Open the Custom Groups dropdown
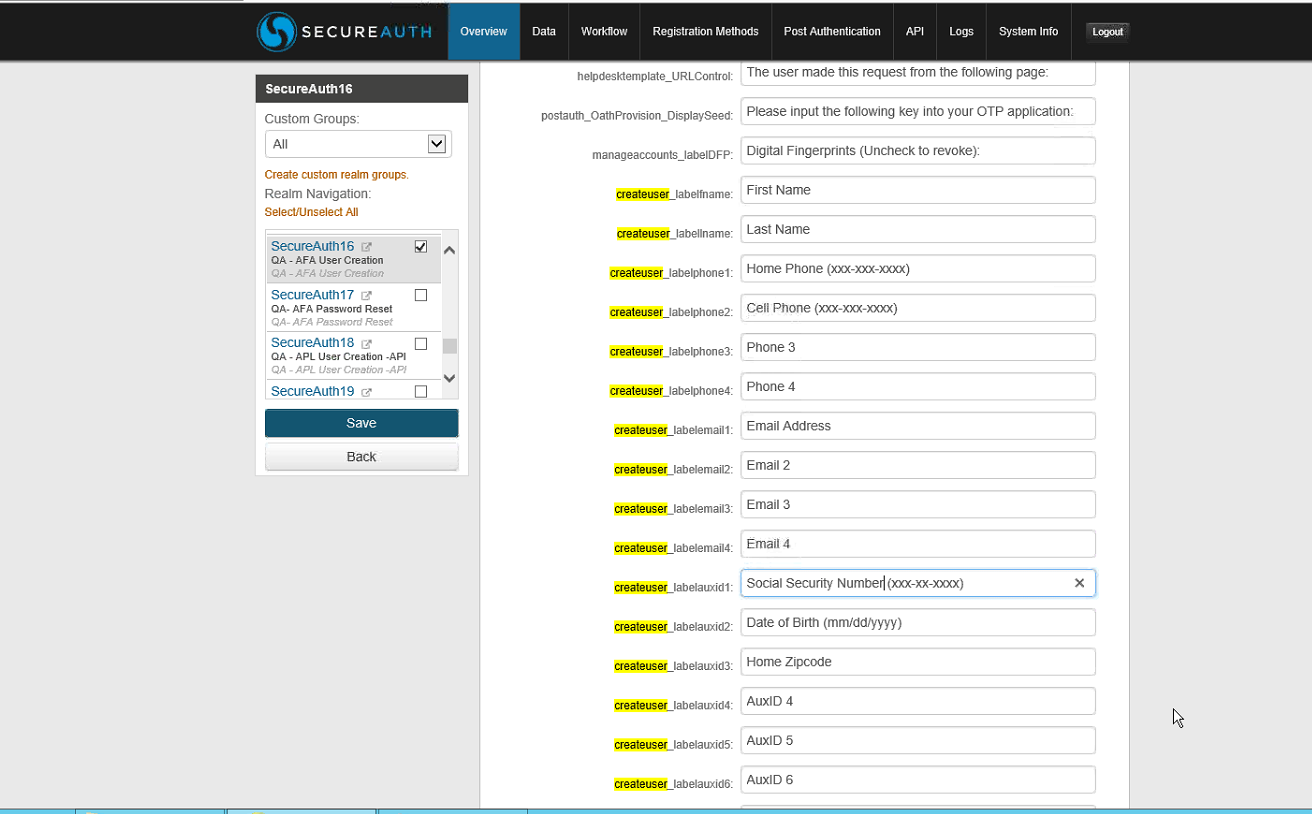 coord(358,144)
